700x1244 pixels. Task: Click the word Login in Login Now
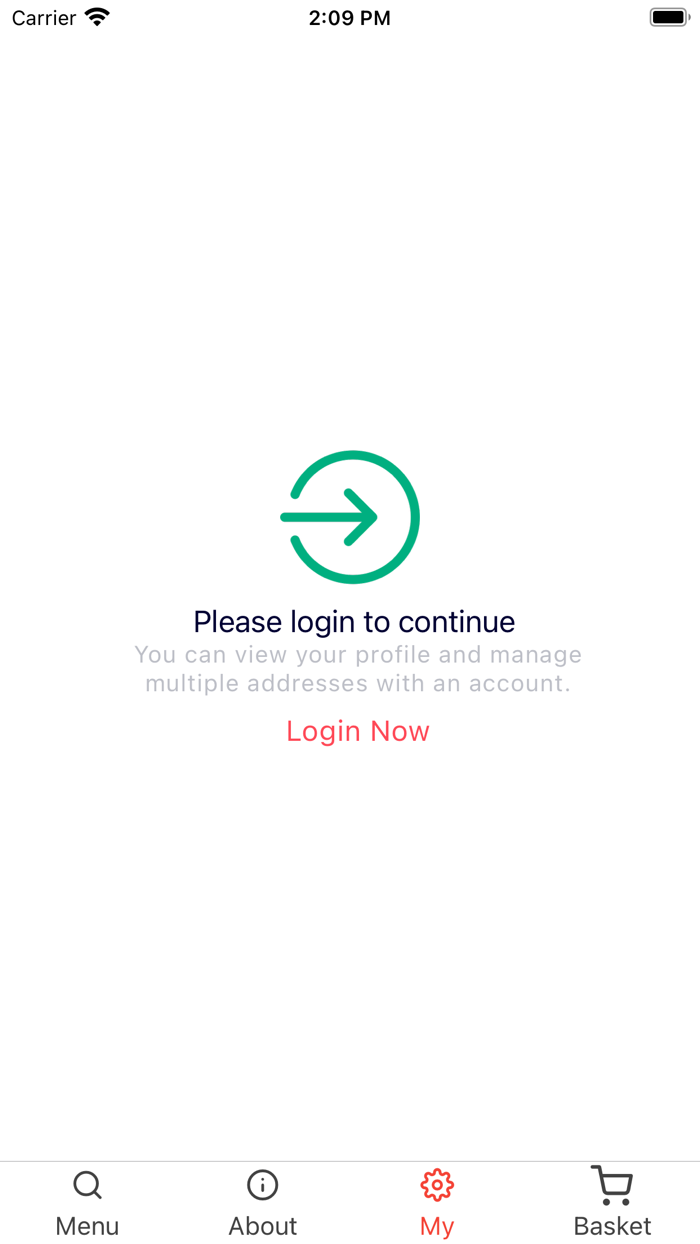coord(323,731)
